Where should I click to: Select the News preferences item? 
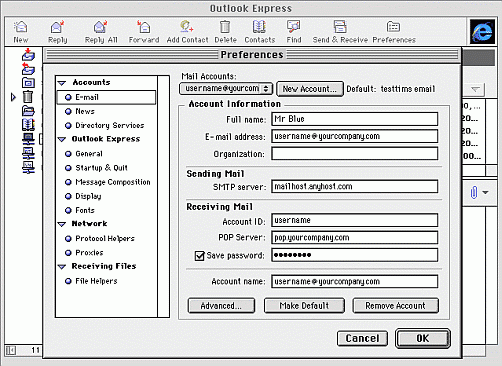click(x=85, y=111)
